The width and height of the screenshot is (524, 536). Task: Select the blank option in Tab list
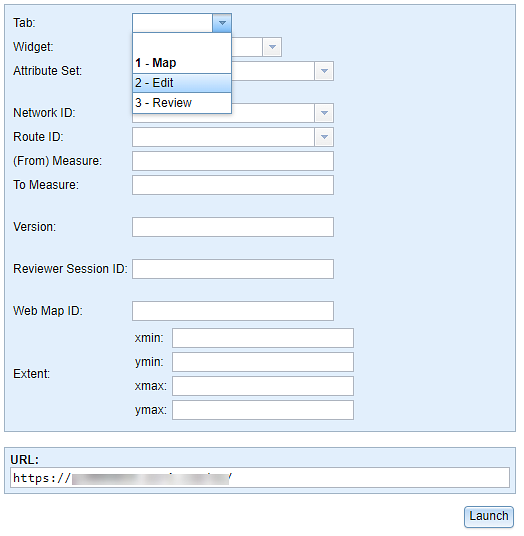(x=182, y=43)
